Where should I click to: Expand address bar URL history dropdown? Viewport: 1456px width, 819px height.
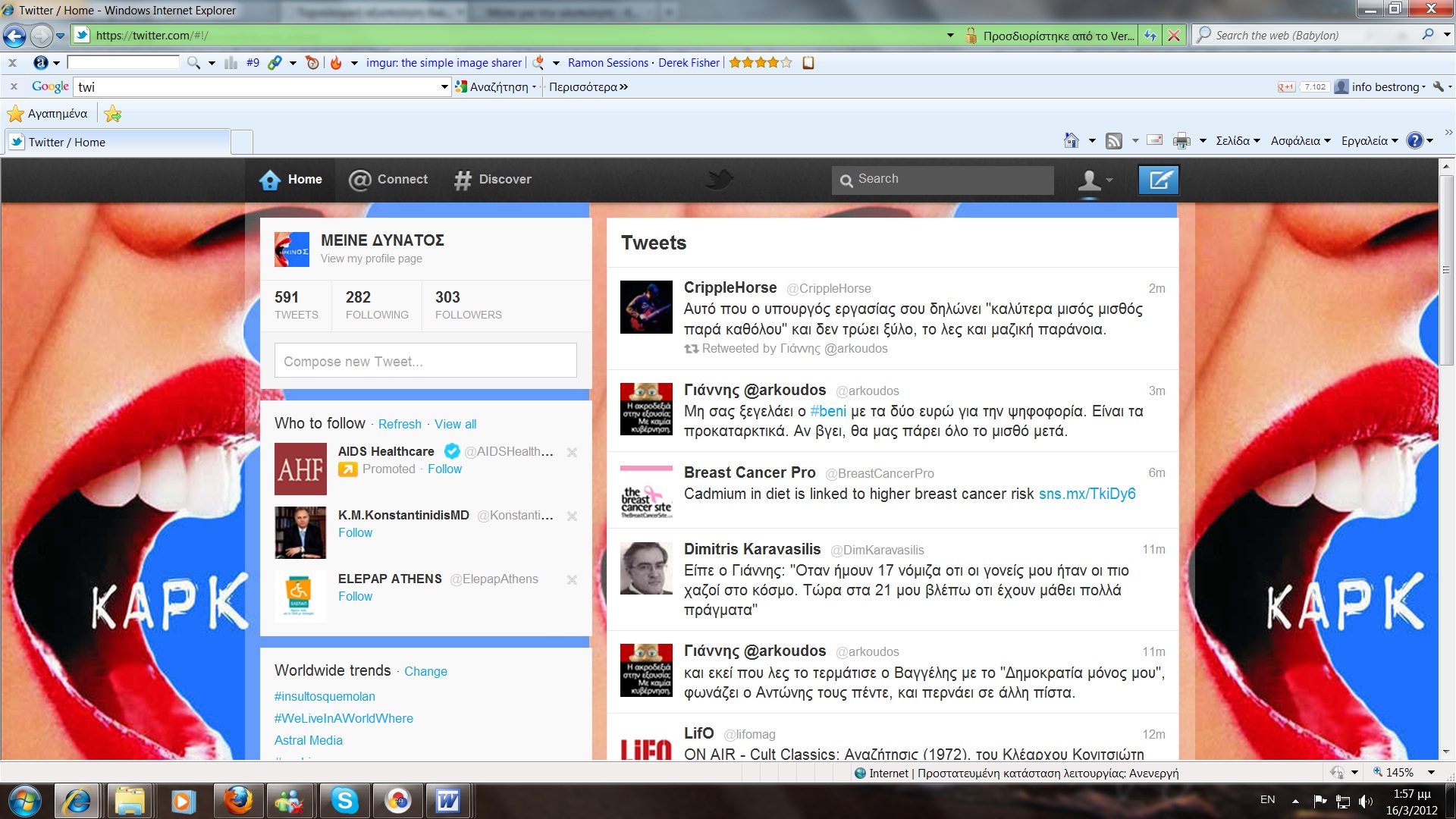[x=950, y=36]
